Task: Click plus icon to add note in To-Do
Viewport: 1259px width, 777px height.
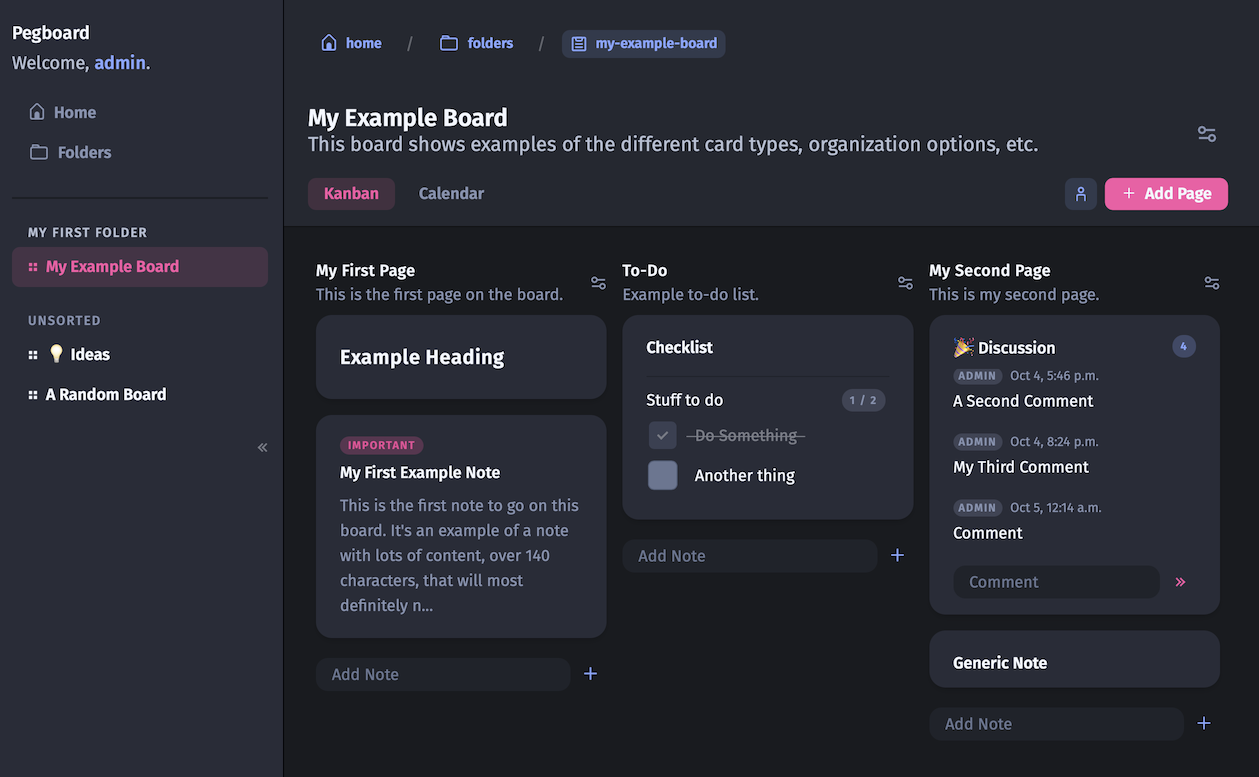Action: click(x=897, y=555)
